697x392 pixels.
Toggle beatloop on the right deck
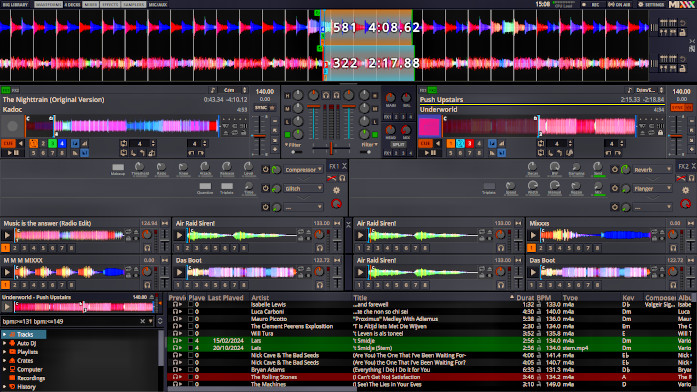click(x=541, y=143)
